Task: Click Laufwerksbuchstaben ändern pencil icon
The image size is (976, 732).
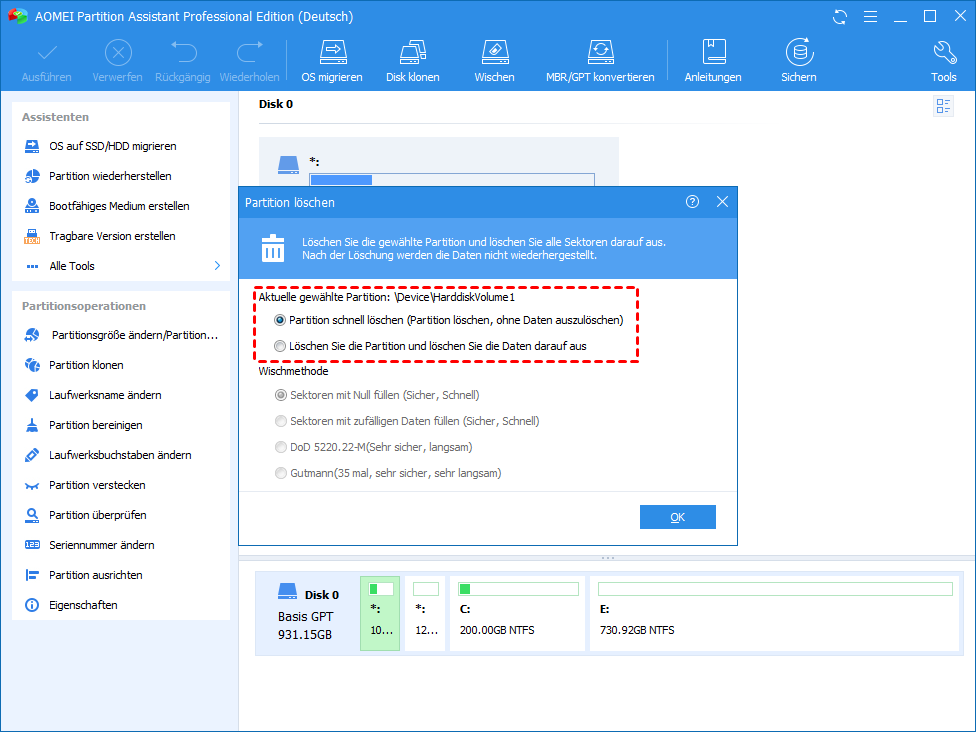Action: [32, 455]
